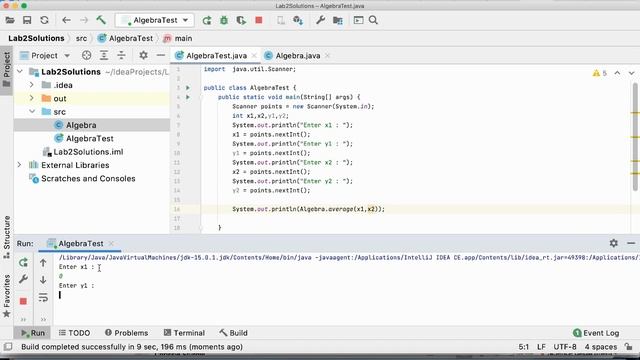This screenshot has height=360, width=640.
Task: Click Lab2Solutions breadcrumb
Action: pos(36,38)
